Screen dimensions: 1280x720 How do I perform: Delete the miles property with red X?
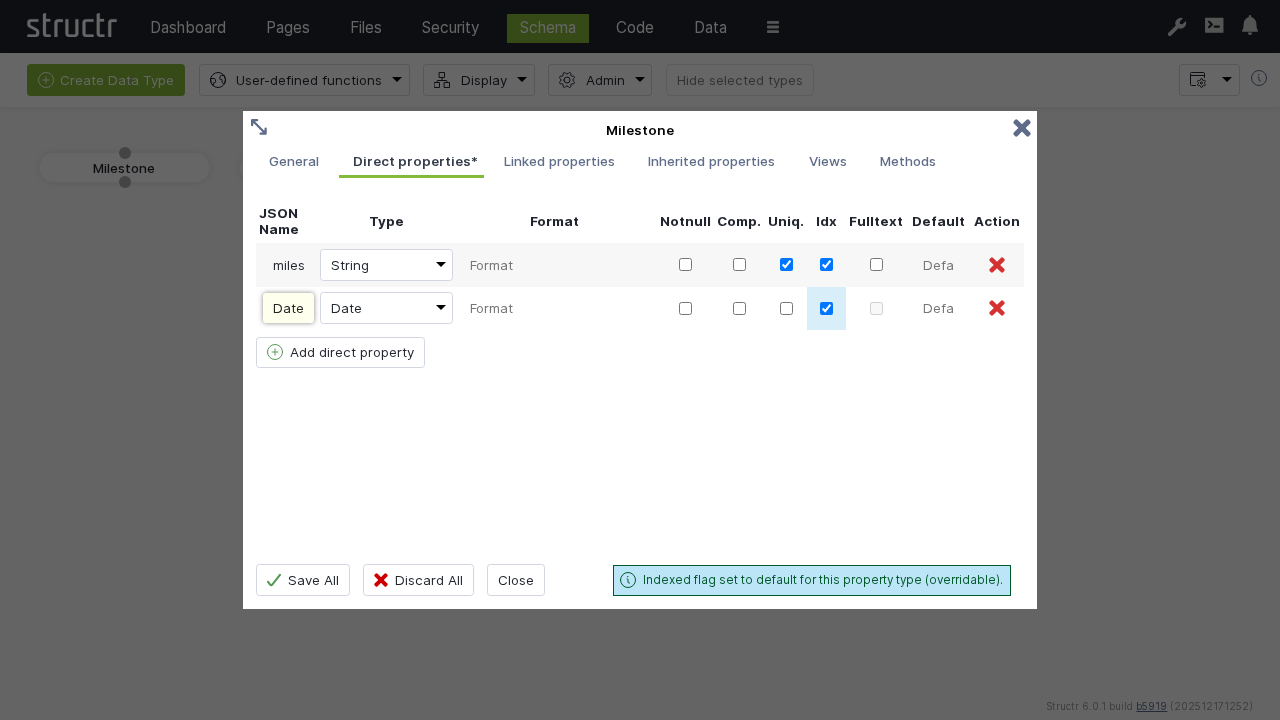pos(997,265)
